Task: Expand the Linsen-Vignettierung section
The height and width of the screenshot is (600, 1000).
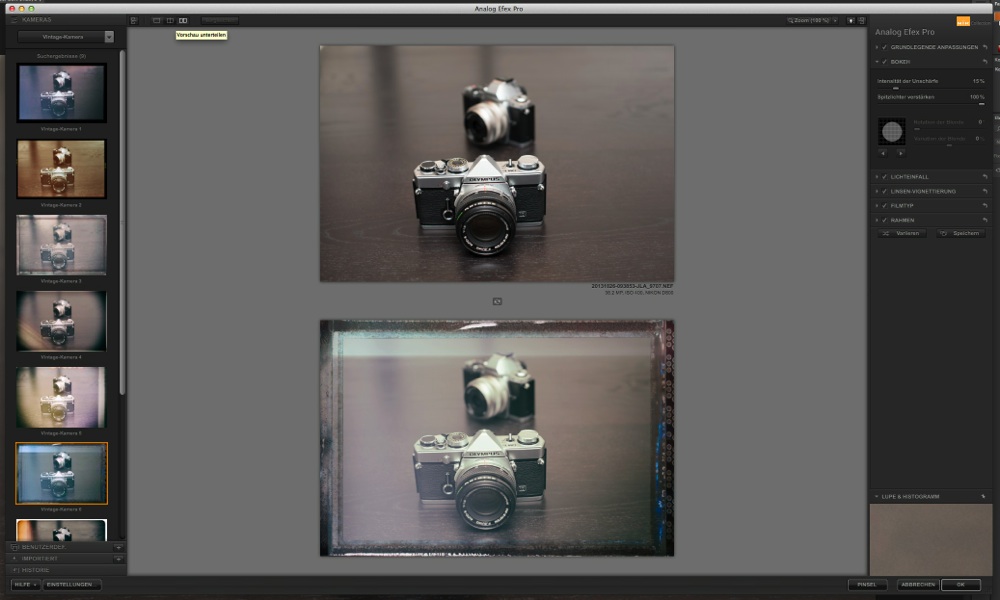Action: (877, 190)
